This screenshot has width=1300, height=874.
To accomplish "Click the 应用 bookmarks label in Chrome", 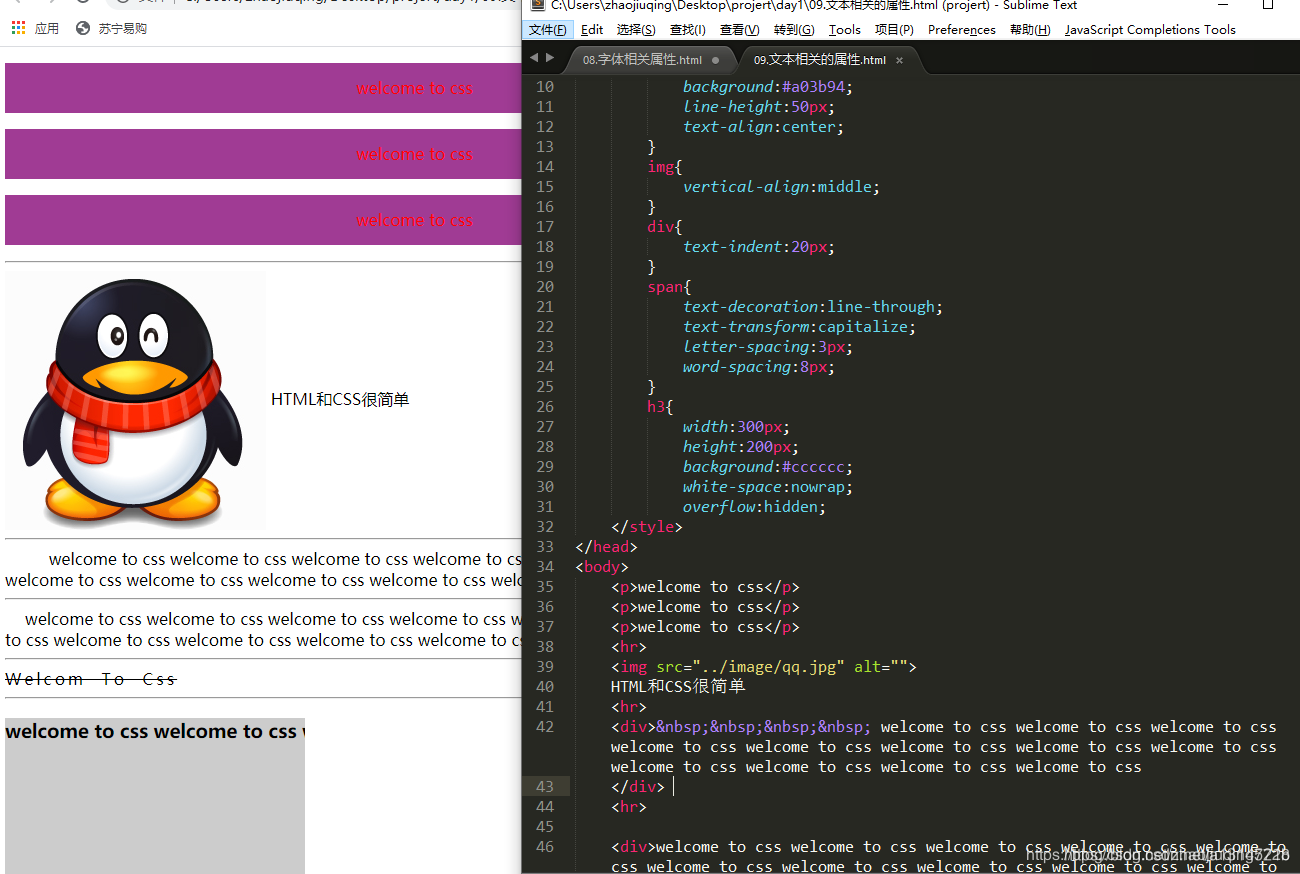I will [x=47, y=29].
